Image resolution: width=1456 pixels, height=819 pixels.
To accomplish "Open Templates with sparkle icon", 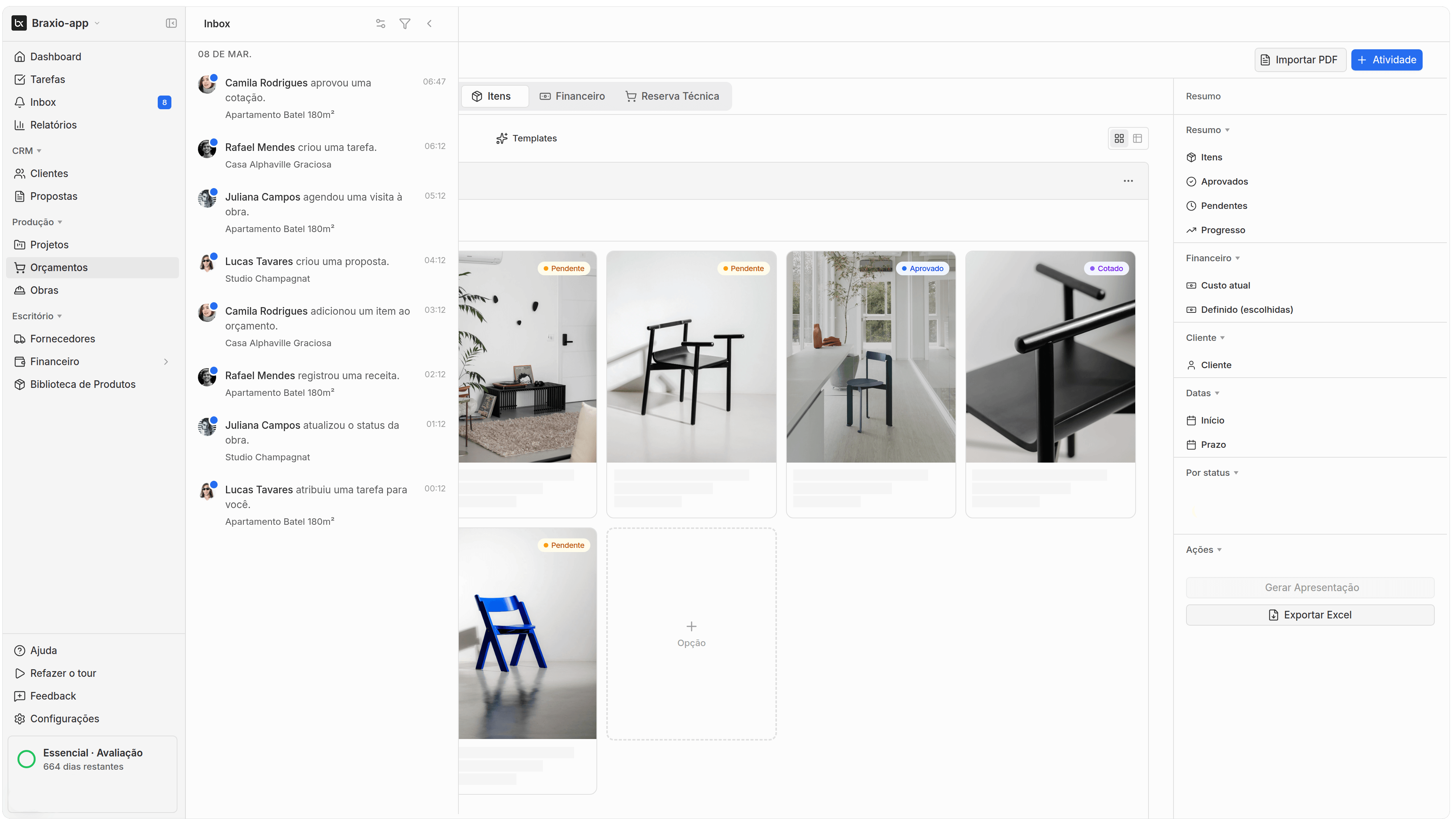I will click(x=526, y=138).
